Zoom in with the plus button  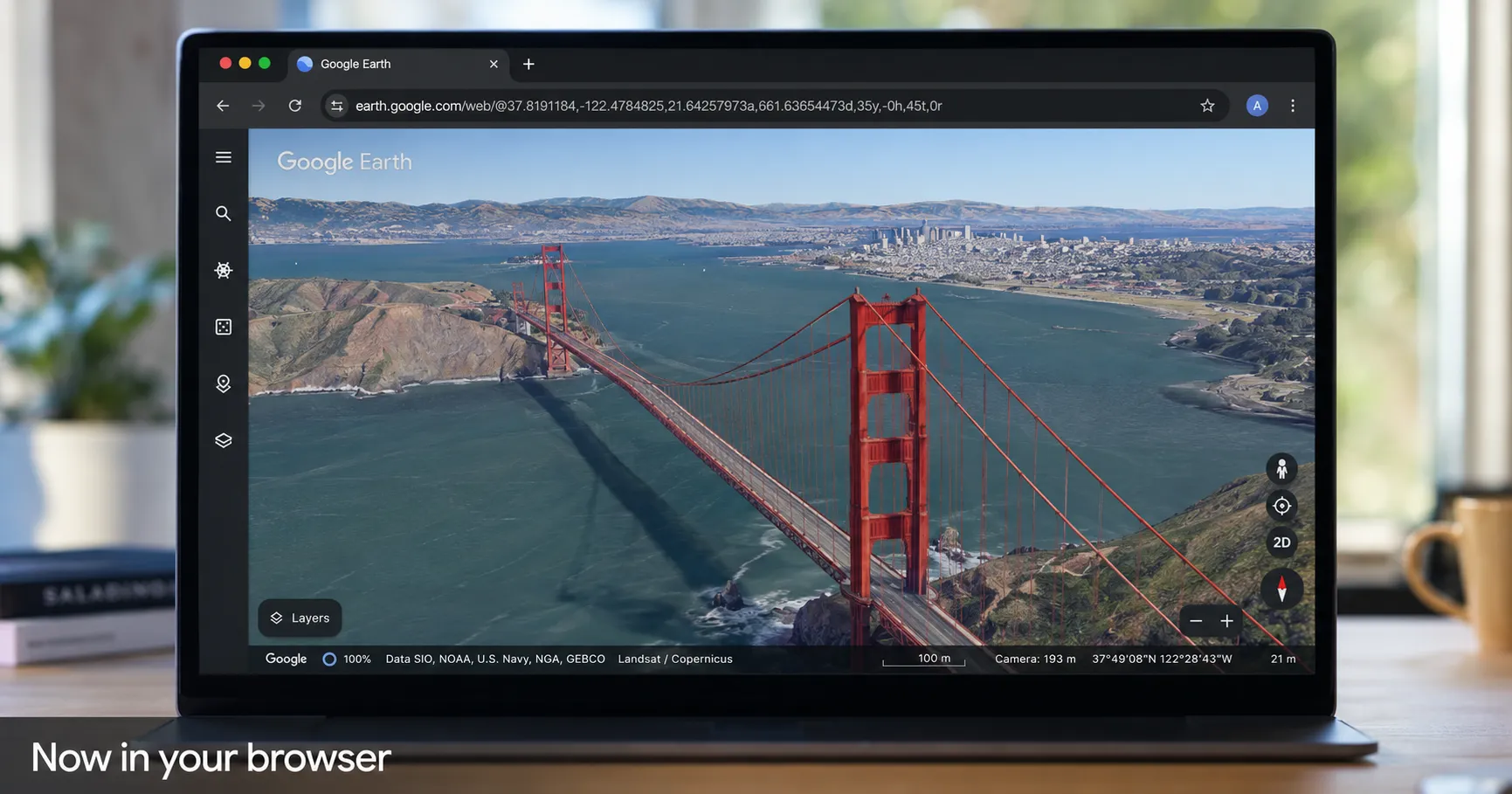tap(1226, 621)
